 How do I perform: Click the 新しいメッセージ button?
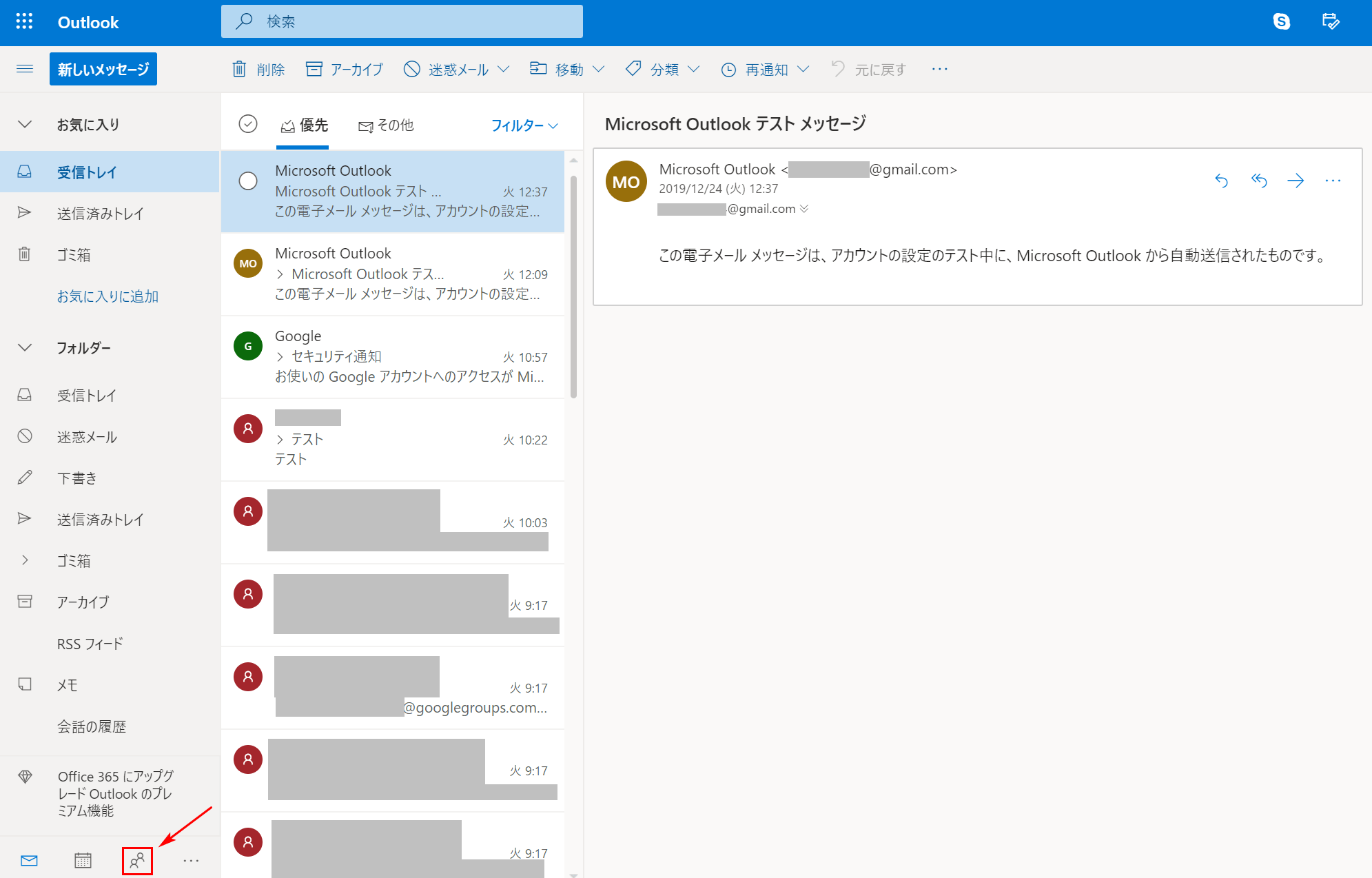click(103, 69)
